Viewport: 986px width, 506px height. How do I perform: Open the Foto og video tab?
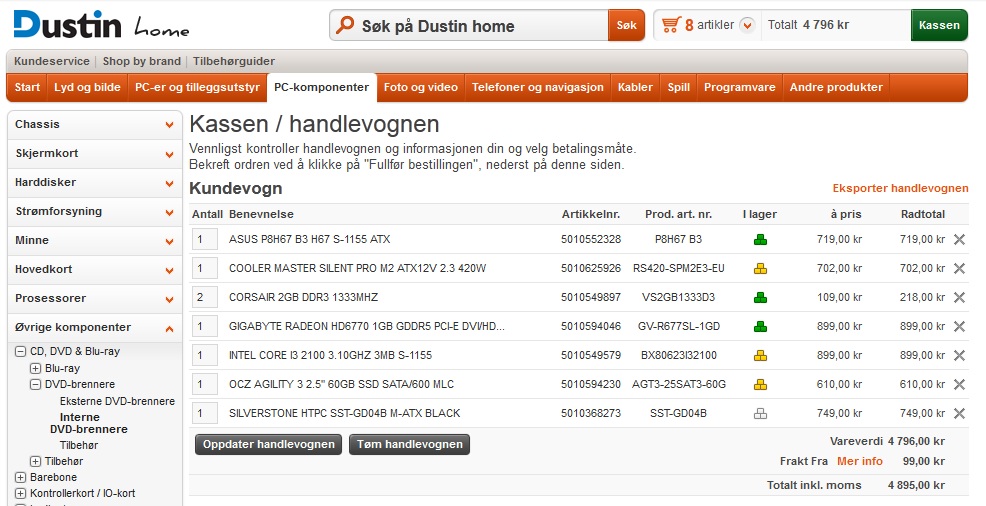pyautogui.click(x=421, y=87)
